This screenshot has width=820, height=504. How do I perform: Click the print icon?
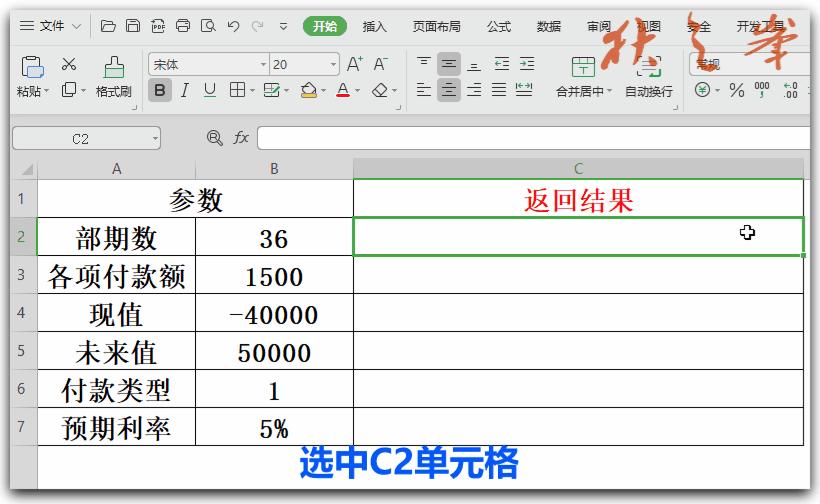[x=183, y=26]
